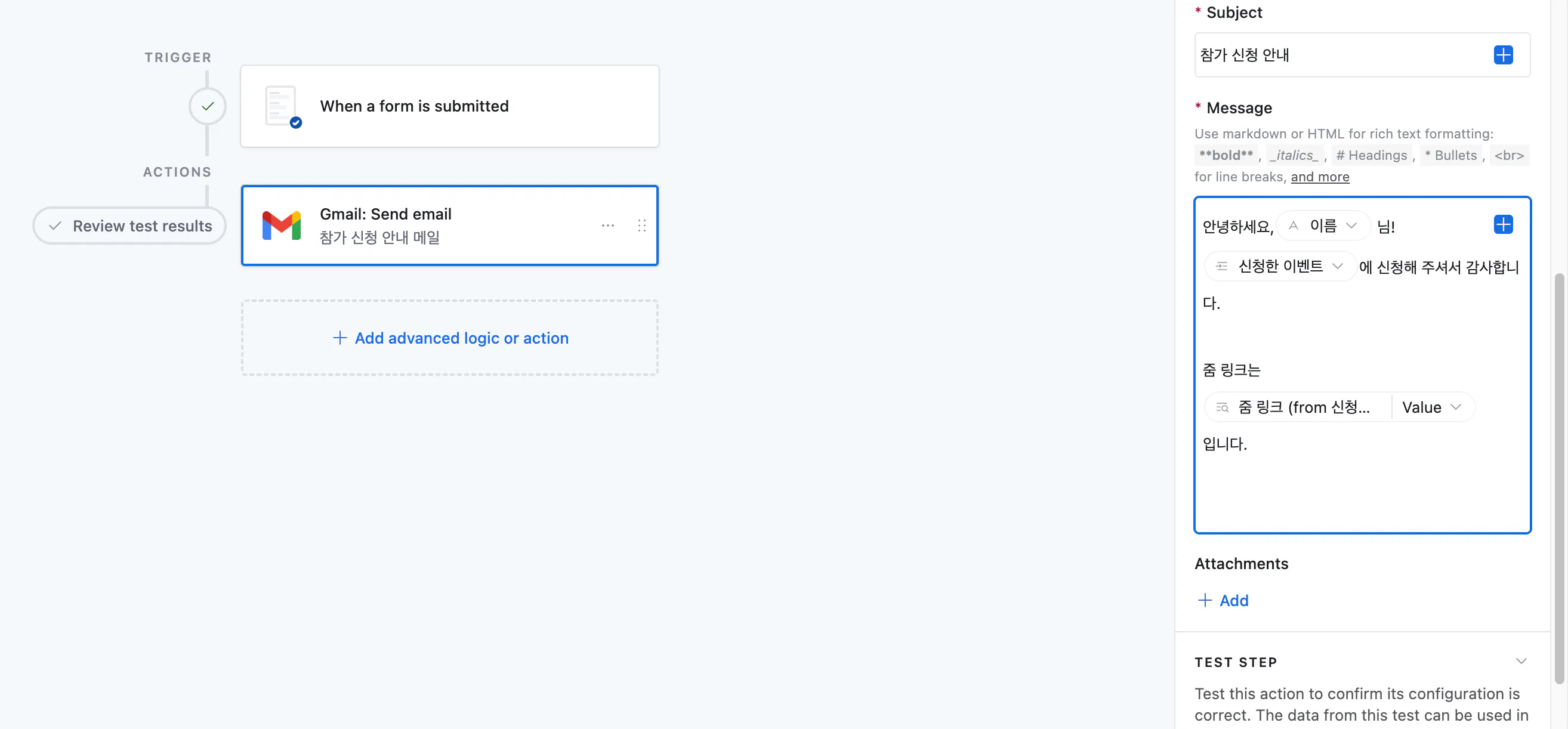1568x729 pixels.
Task: Collapse the TEST STEP section
Action: pyautogui.click(x=1520, y=661)
